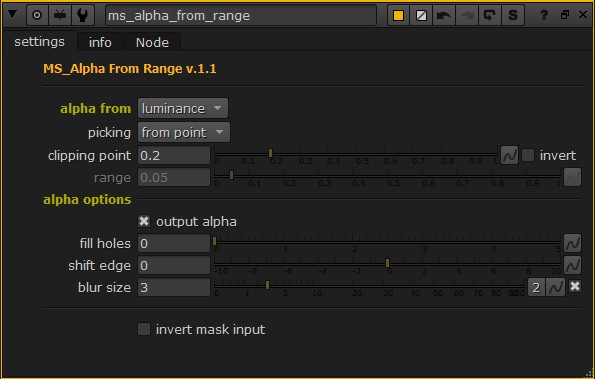
Task: Close the ms_alpha_from_range panel
Action: point(583,15)
